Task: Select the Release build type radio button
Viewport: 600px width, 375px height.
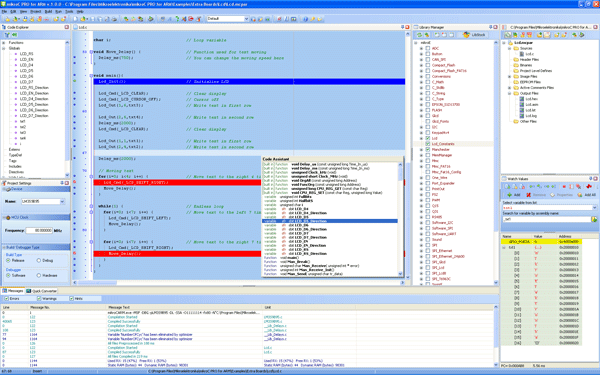Action: pyautogui.click(x=8, y=261)
